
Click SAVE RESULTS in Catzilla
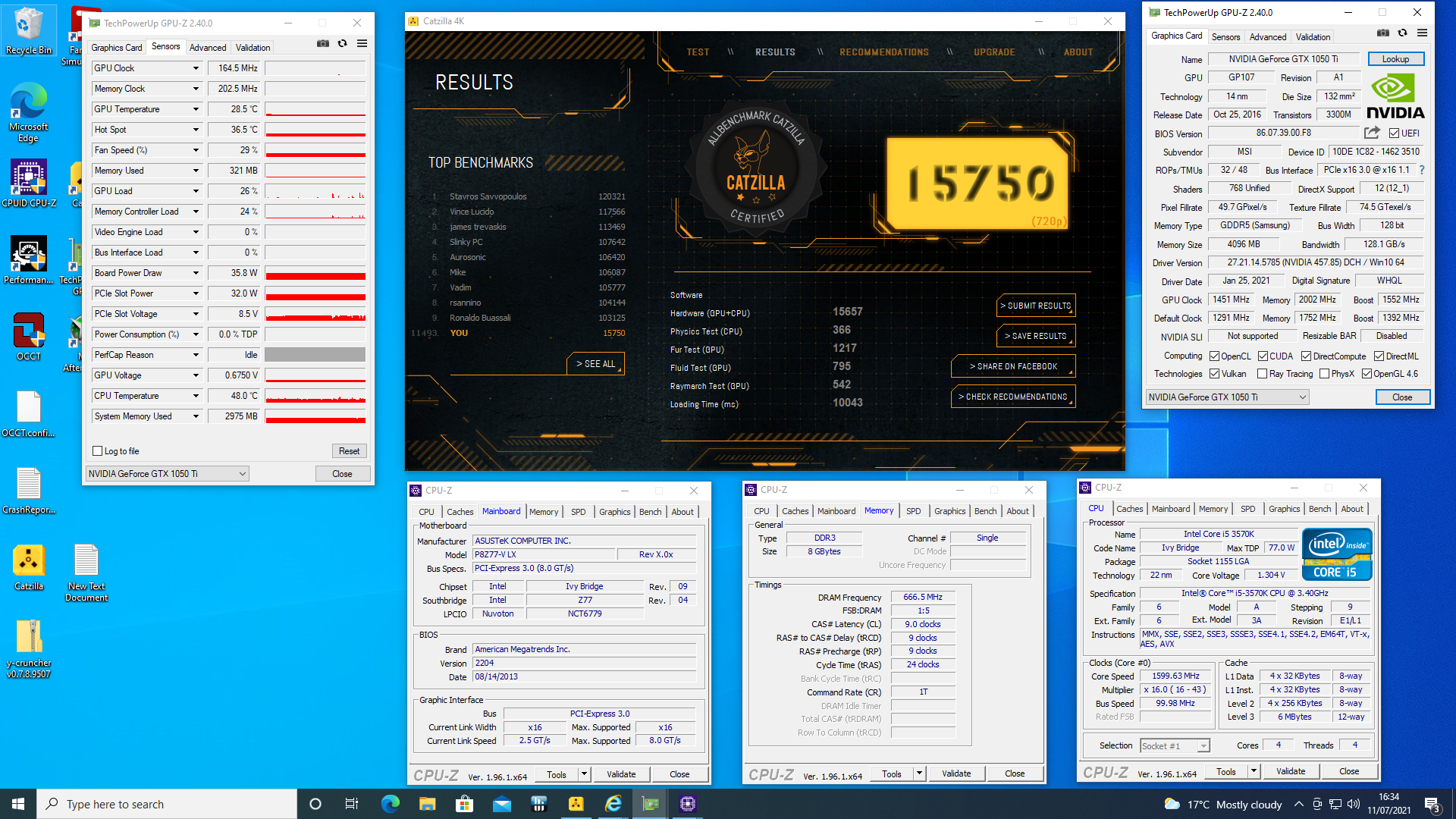1035,336
